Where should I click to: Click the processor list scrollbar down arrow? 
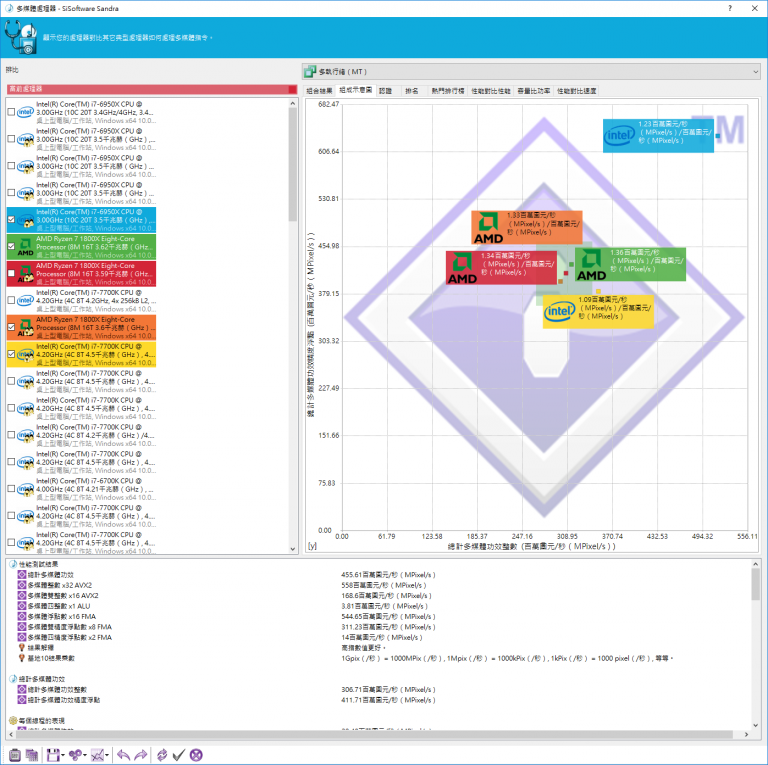click(x=292, y=549)
